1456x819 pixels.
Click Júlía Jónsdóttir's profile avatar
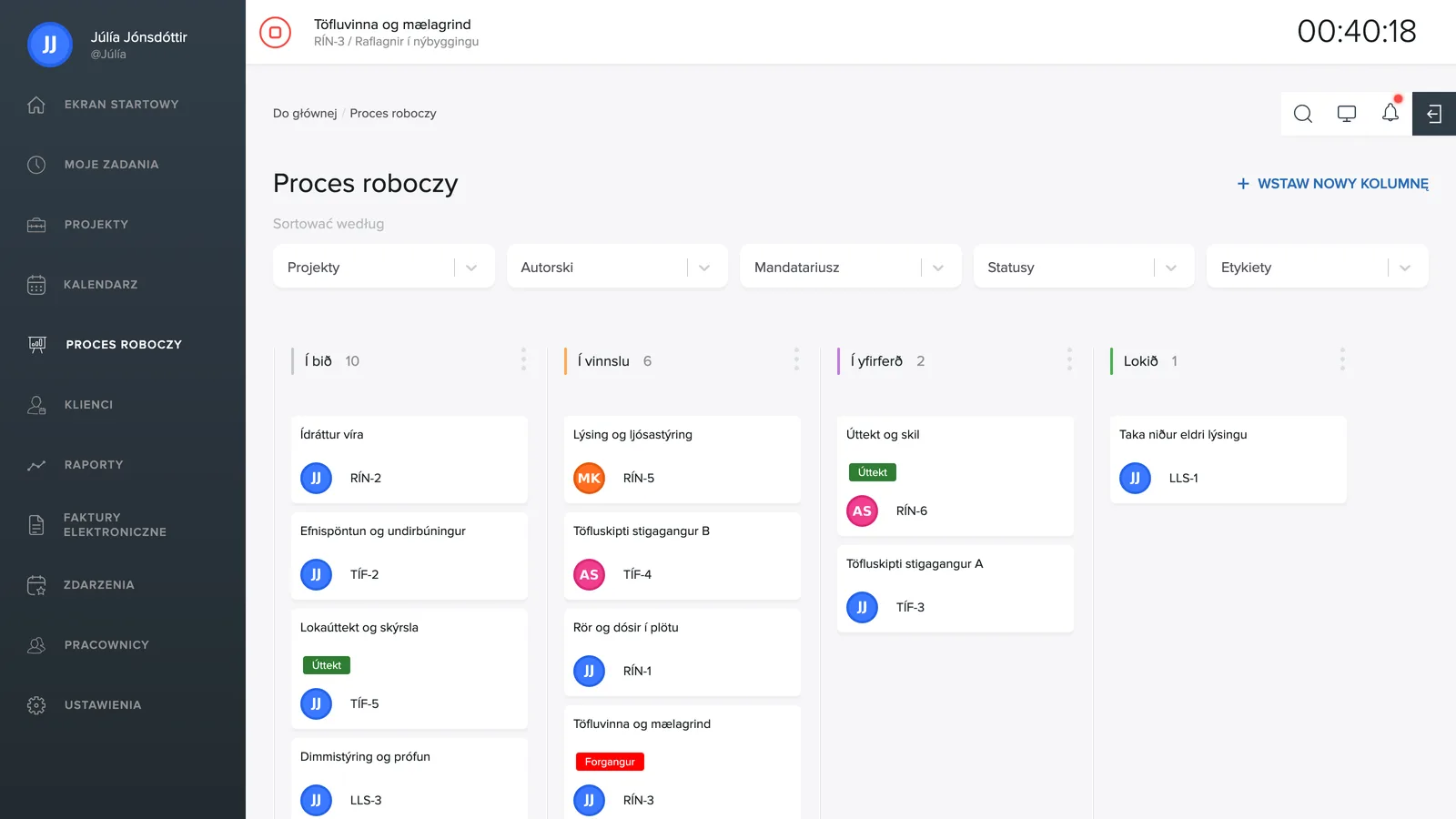[x=50, y=45]
